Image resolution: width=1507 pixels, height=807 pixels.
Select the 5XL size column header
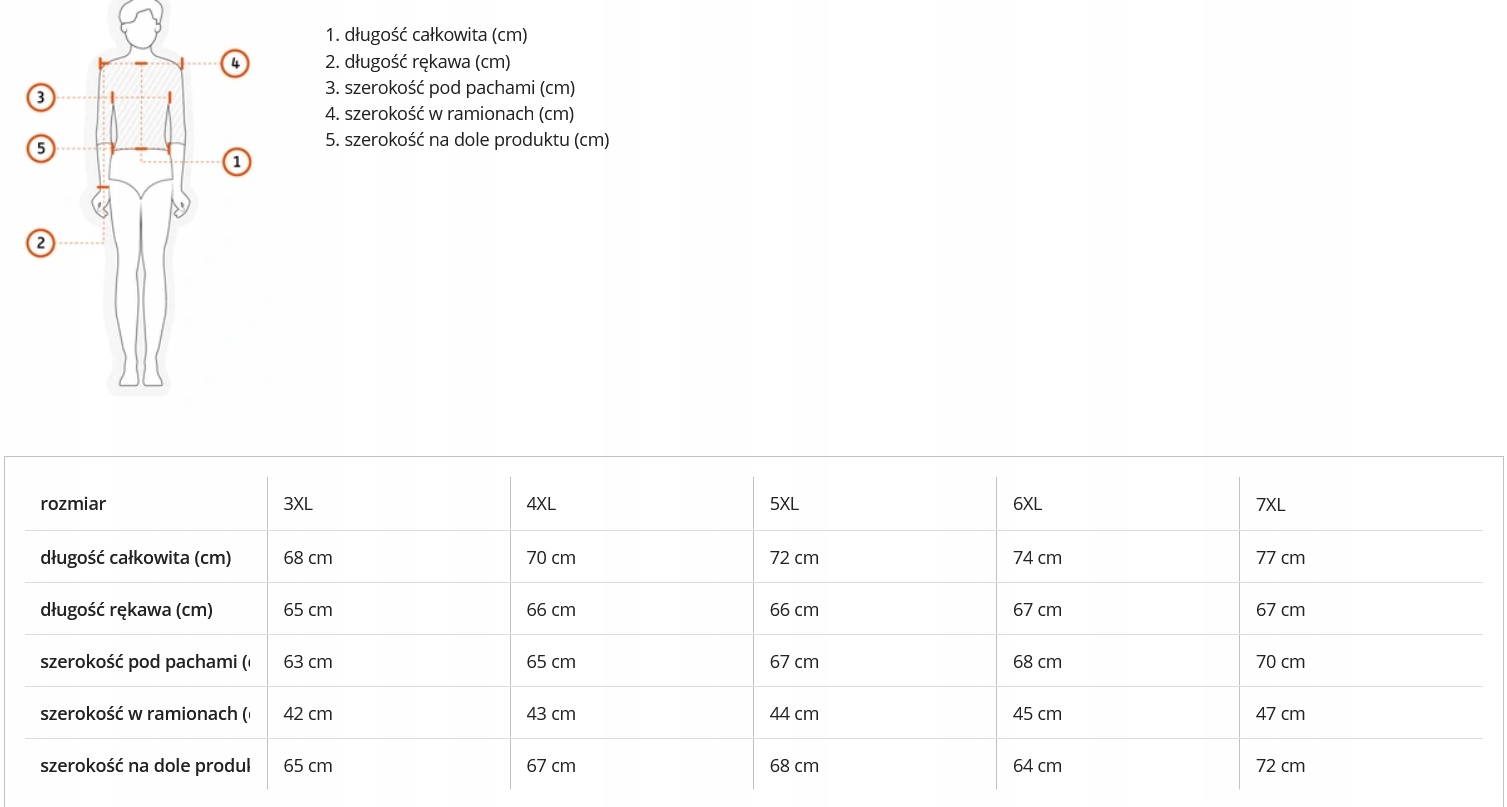point(784,504)
